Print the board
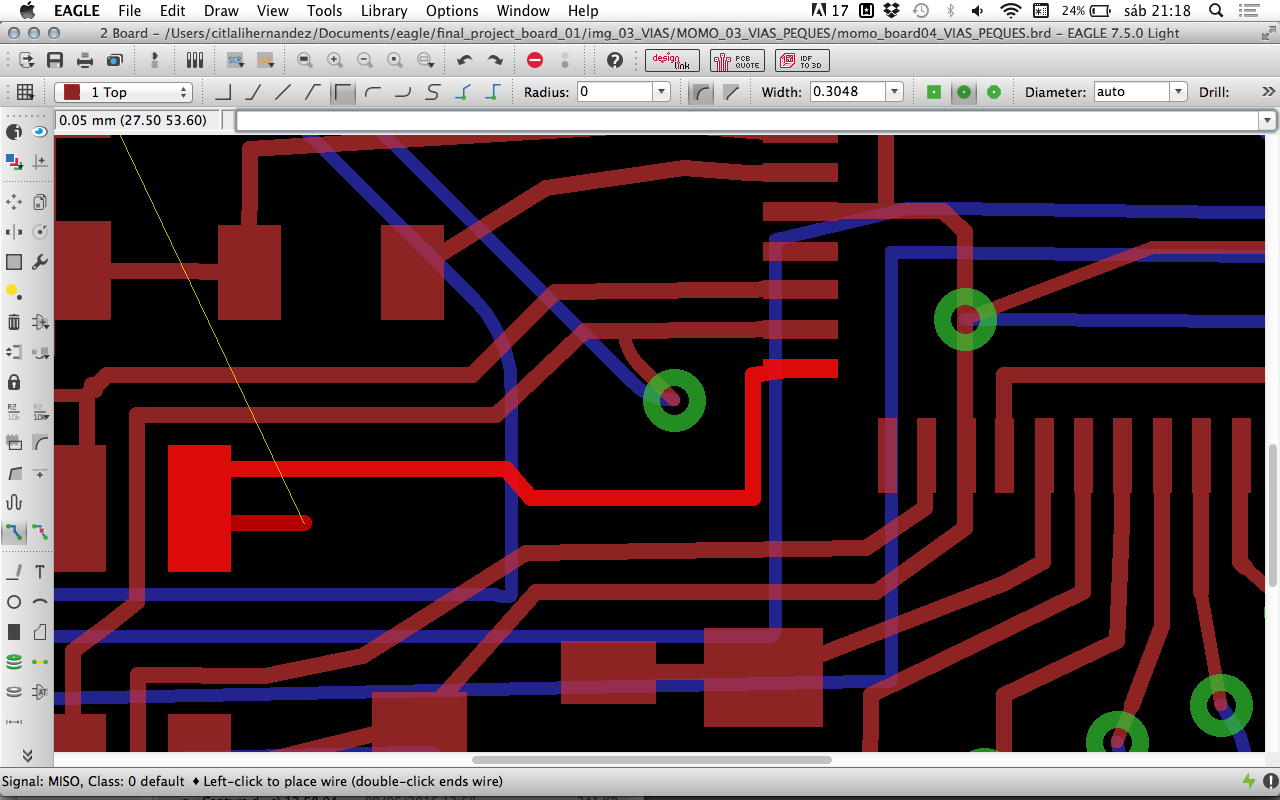This screenshot has width=1280, height=800. (85, 60)
